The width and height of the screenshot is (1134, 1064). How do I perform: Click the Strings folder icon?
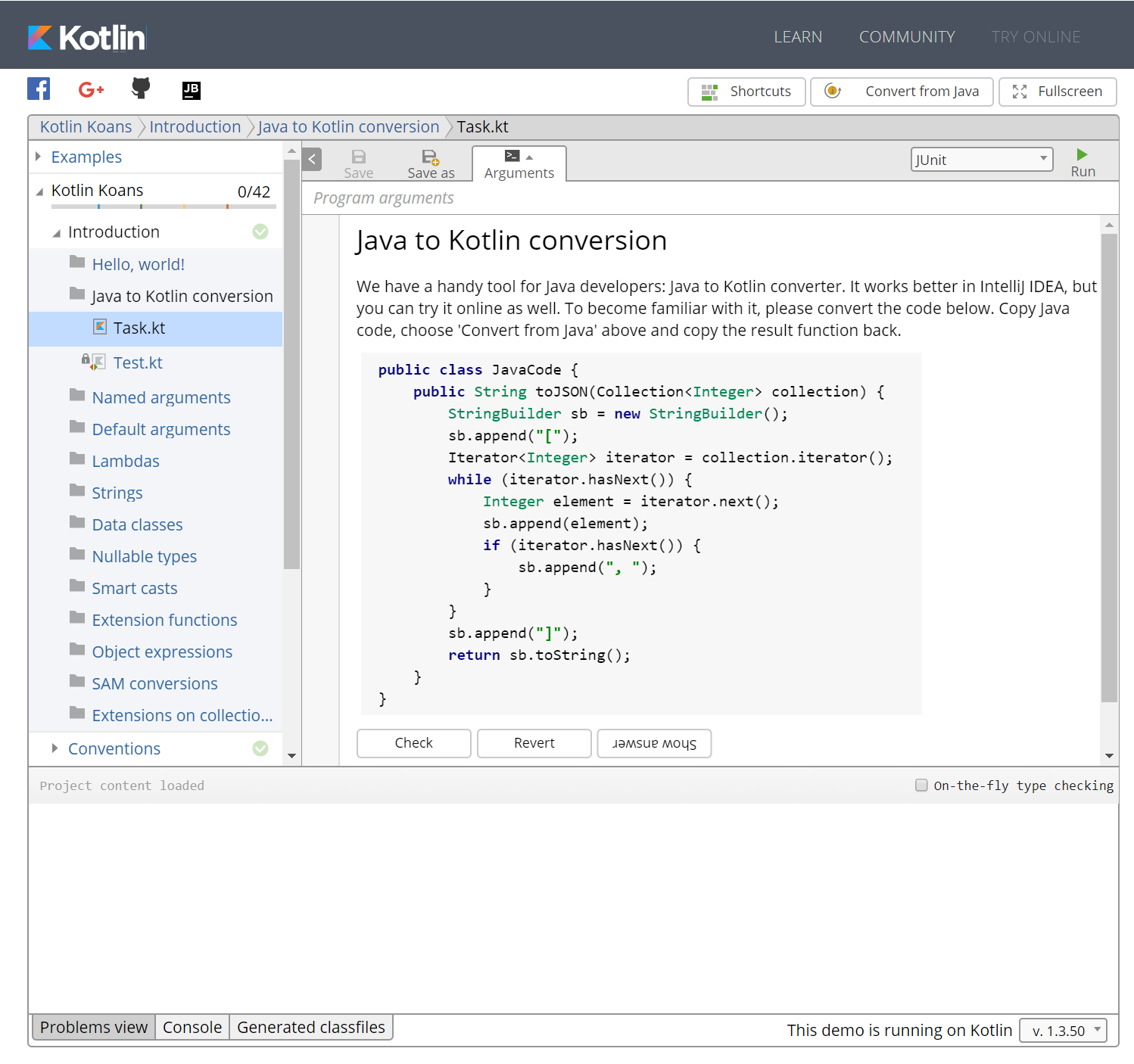(77, 490)
